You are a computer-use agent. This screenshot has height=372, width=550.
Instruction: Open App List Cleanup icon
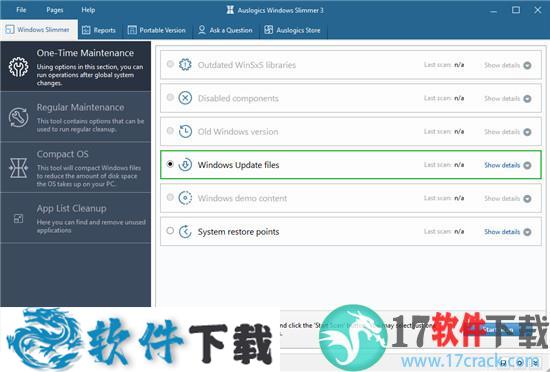pyautogui.click(x=18, y=218)
